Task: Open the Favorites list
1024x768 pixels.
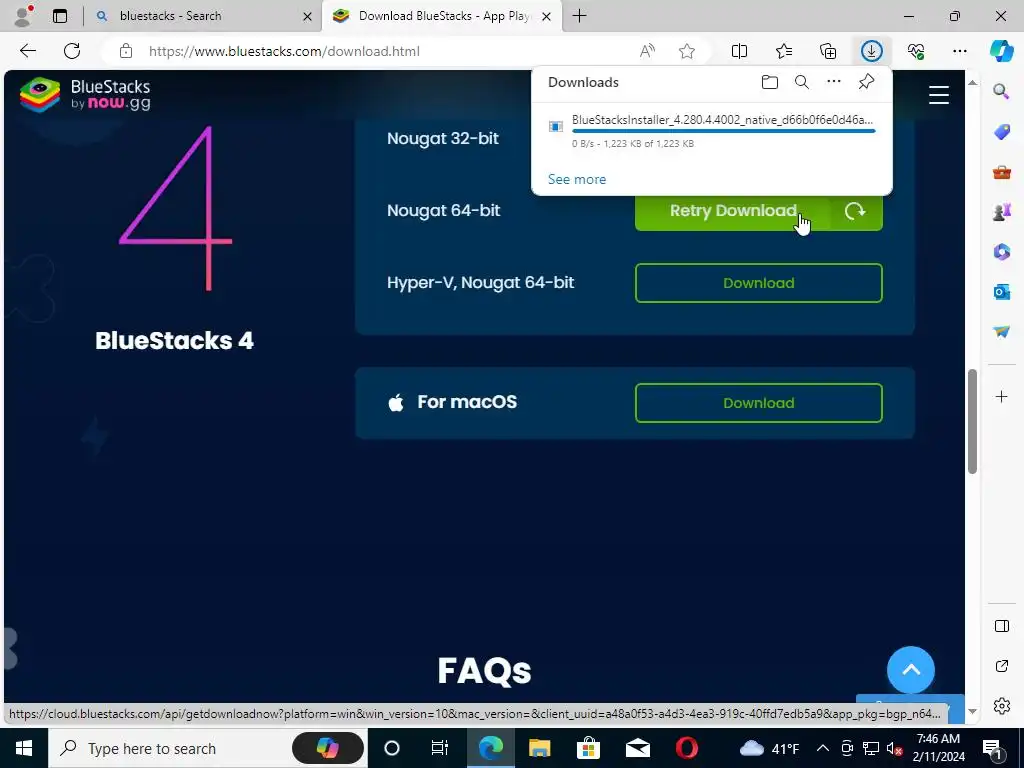Action: click(x=784, y=51)
